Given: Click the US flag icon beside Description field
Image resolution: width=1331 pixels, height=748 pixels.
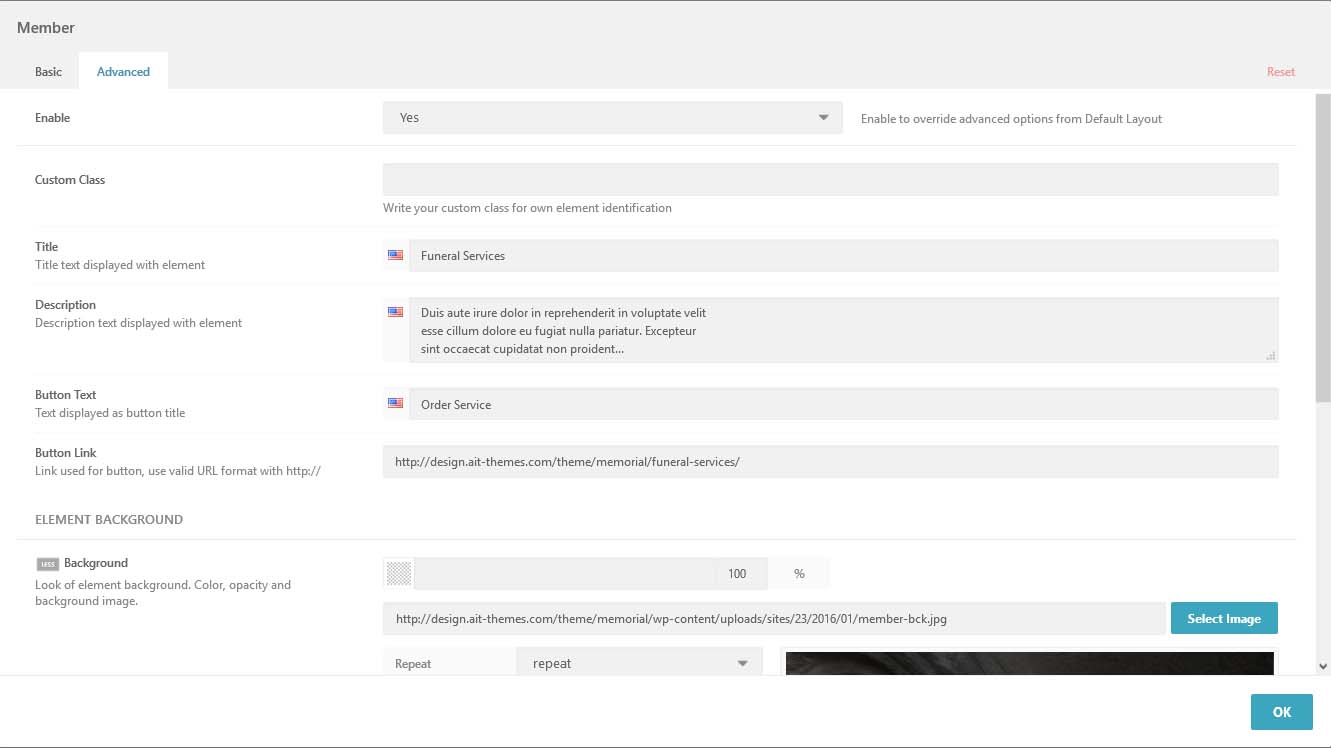Looking at the screenshot, I should pyautogui.click(x=396, y=312).
